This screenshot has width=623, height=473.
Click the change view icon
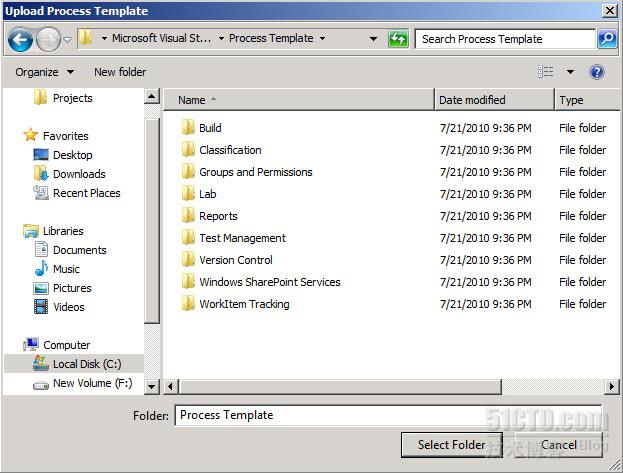coord(546,72)
